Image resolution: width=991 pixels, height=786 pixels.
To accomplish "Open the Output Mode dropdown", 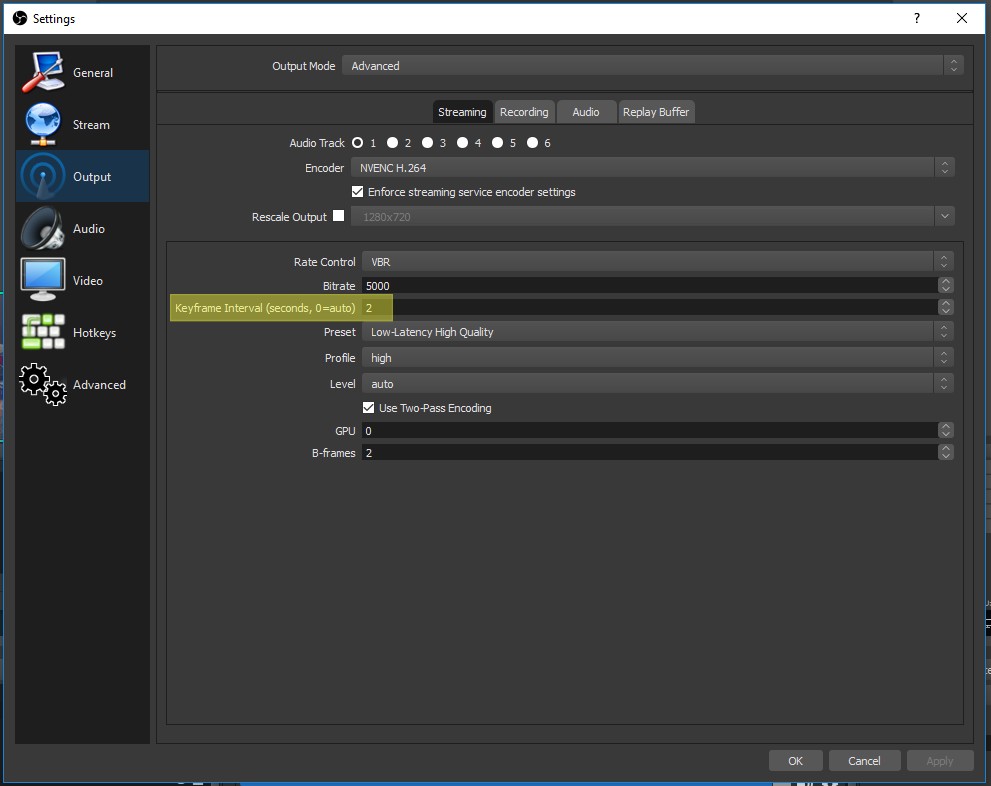I will 652,66.
